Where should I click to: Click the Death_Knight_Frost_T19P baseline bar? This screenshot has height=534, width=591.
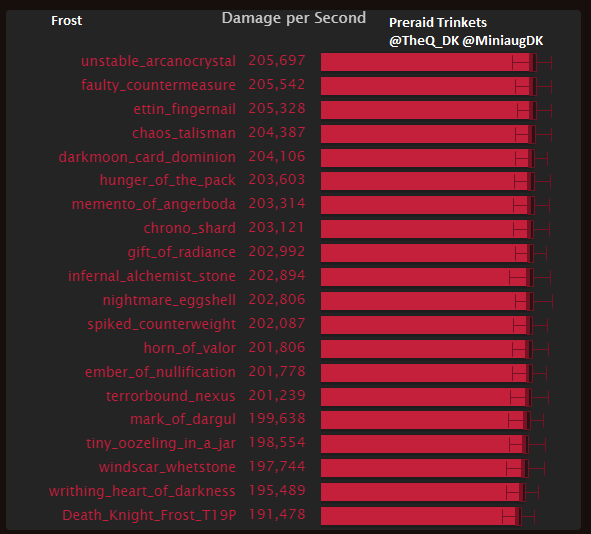tap(421, 516)
